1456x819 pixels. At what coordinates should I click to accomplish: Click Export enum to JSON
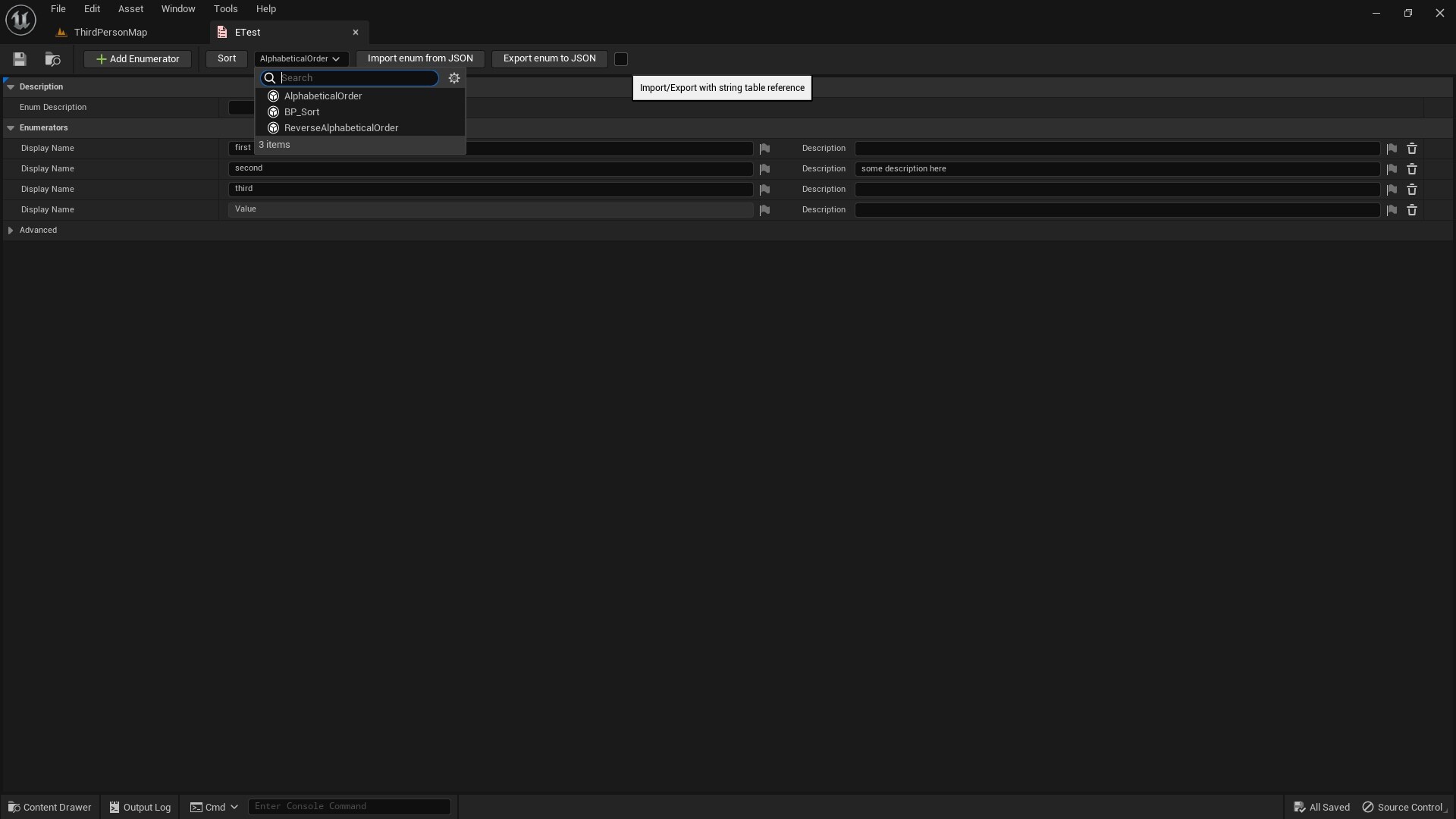click(548, 58)
